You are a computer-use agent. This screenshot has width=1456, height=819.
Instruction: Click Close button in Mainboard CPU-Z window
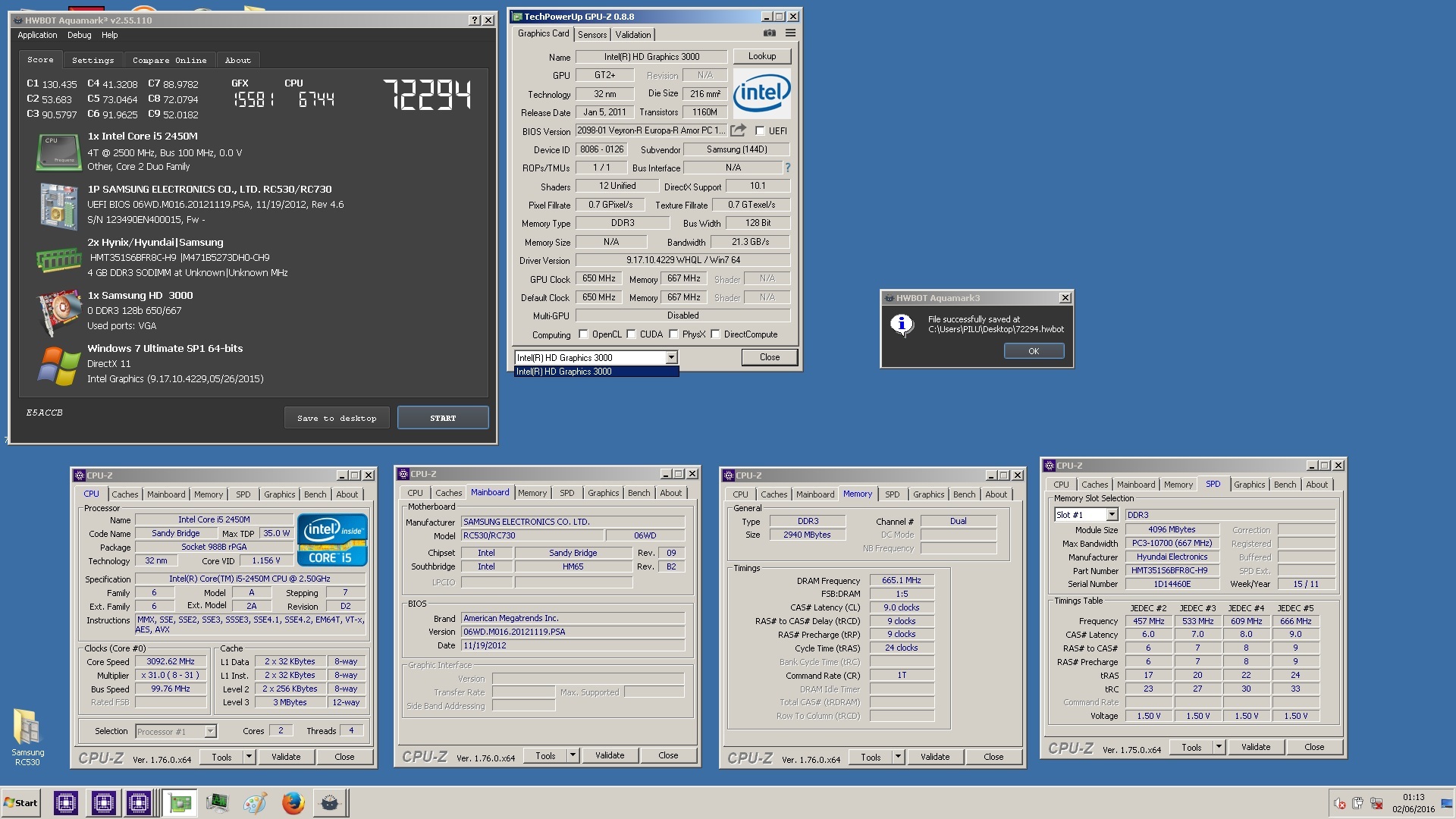coord(668,755)
